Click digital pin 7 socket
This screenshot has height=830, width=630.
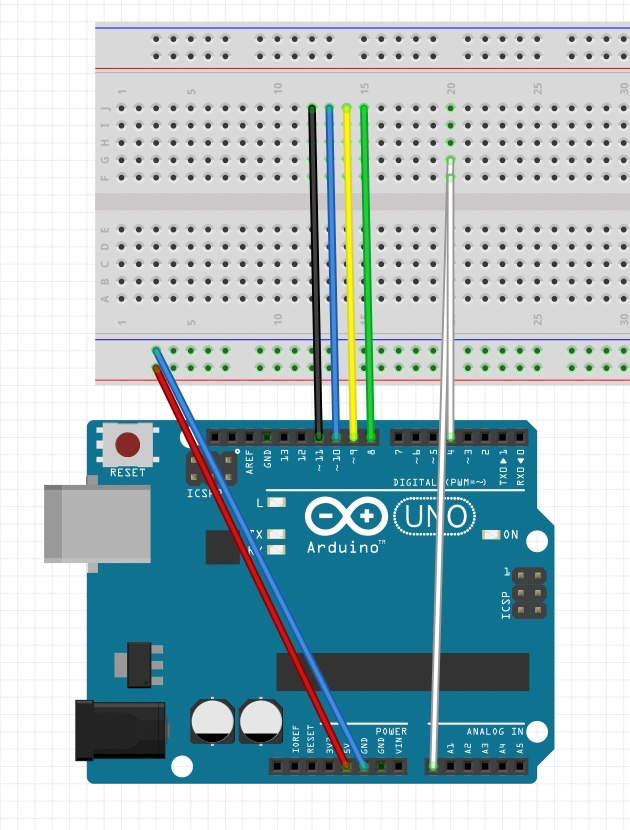[399, 437]
